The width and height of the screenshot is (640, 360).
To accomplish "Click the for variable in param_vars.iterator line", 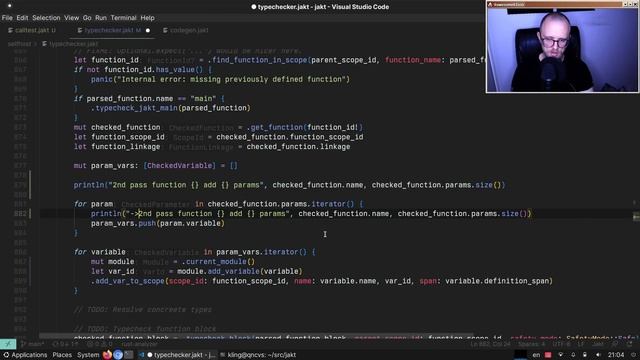I will pos(194,252).
